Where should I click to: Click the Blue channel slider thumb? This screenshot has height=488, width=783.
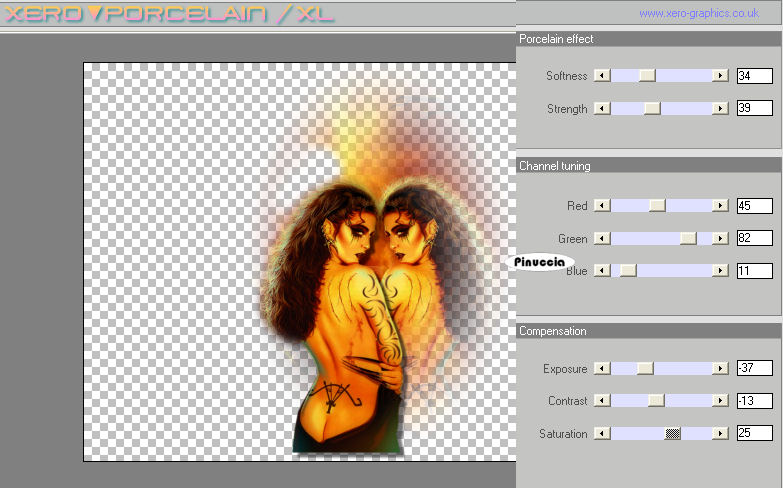point(628,270)
